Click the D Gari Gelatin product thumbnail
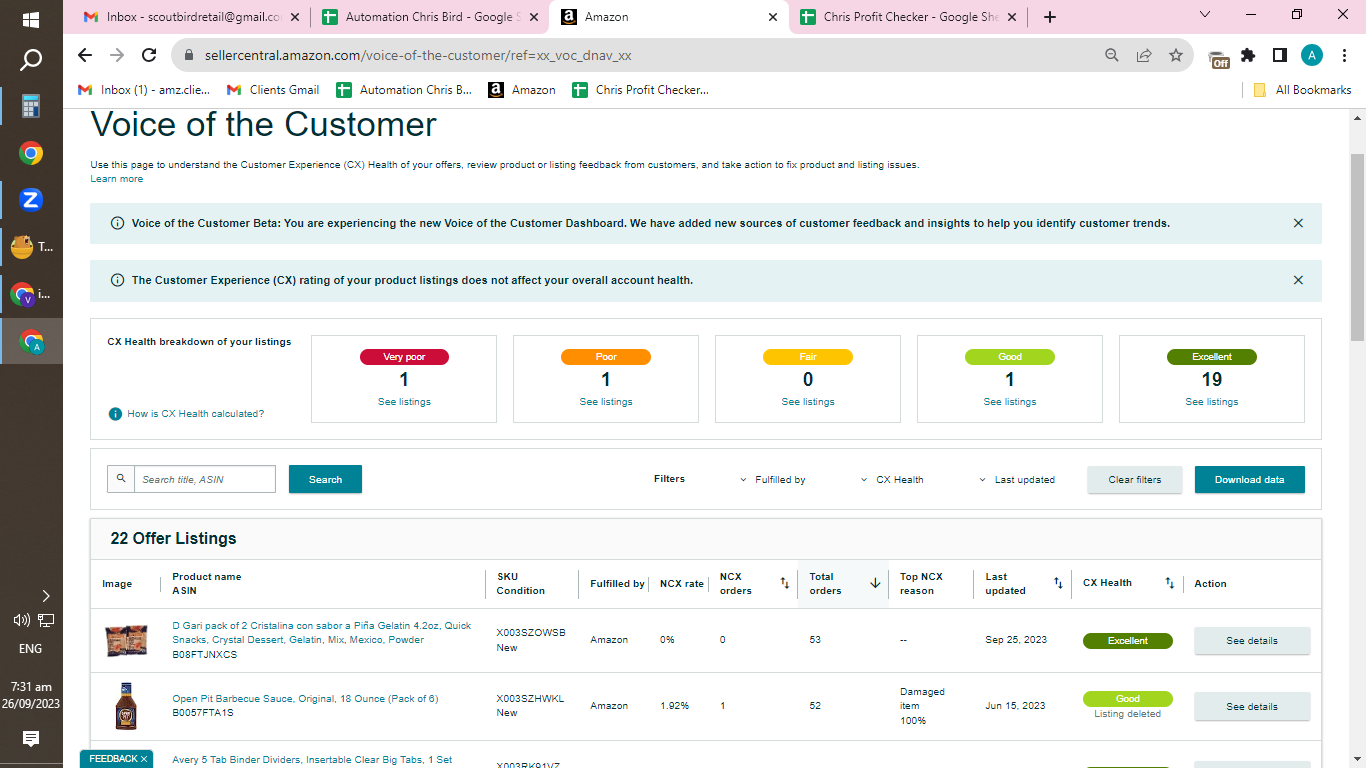This screenshot has width=1366, height=768. coord(126,640)
